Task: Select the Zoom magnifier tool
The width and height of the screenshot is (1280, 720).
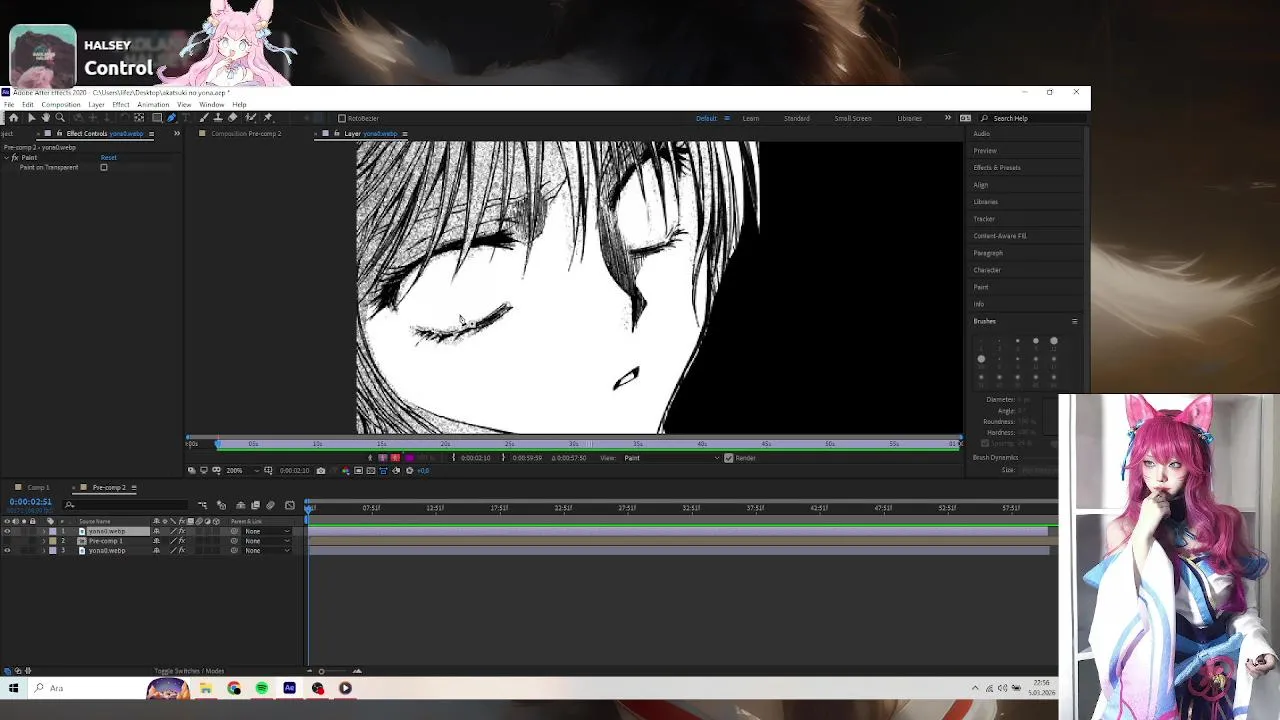Action: pyautogui.click(x=60, y=118)
